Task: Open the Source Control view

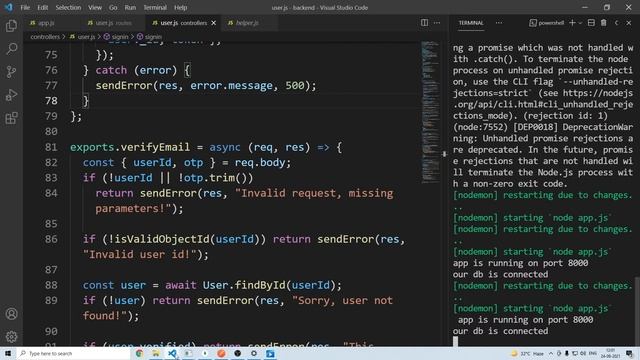Action: click(x=11, y=72)
